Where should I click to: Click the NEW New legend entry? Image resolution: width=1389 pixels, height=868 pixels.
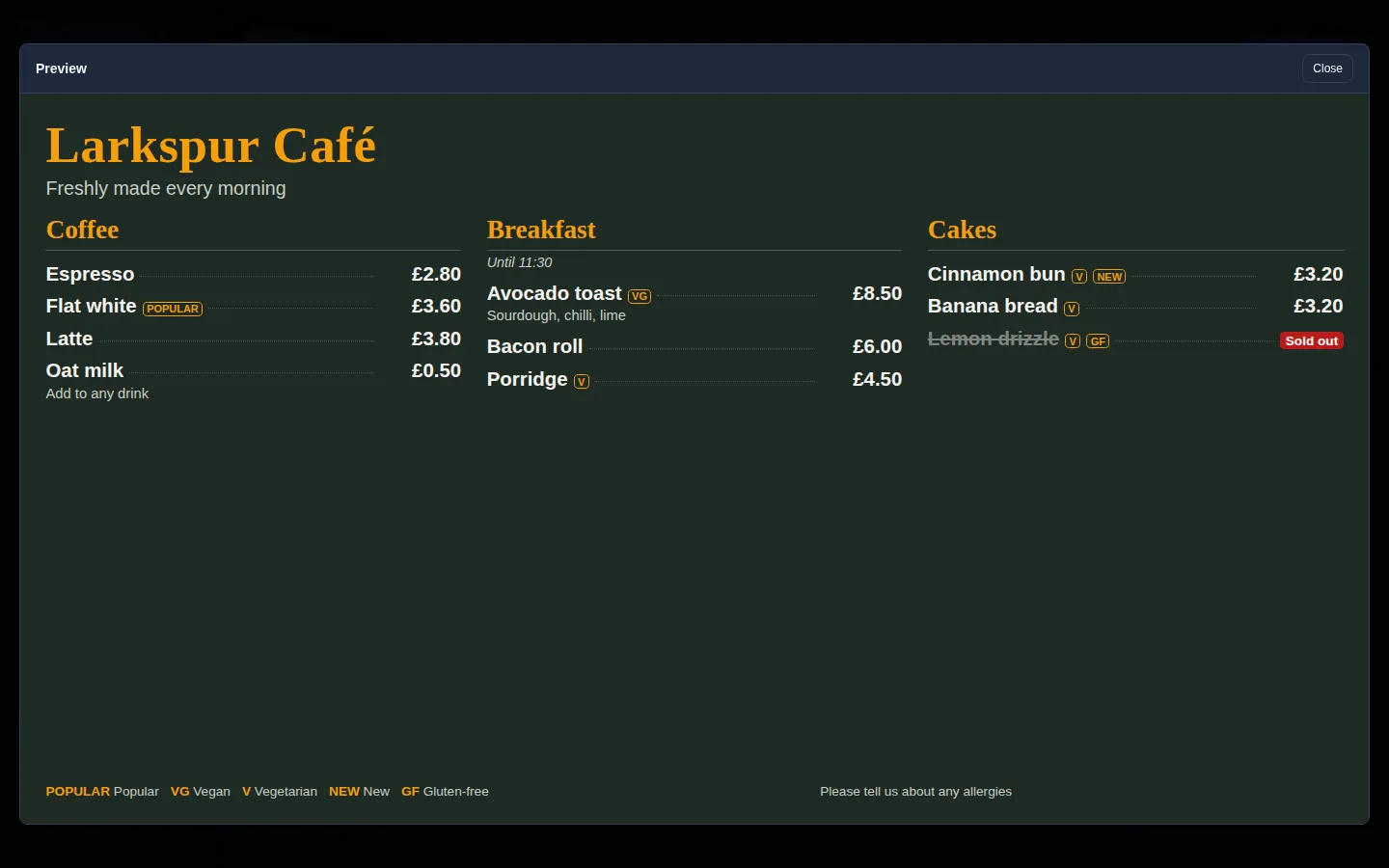(359, 791)
